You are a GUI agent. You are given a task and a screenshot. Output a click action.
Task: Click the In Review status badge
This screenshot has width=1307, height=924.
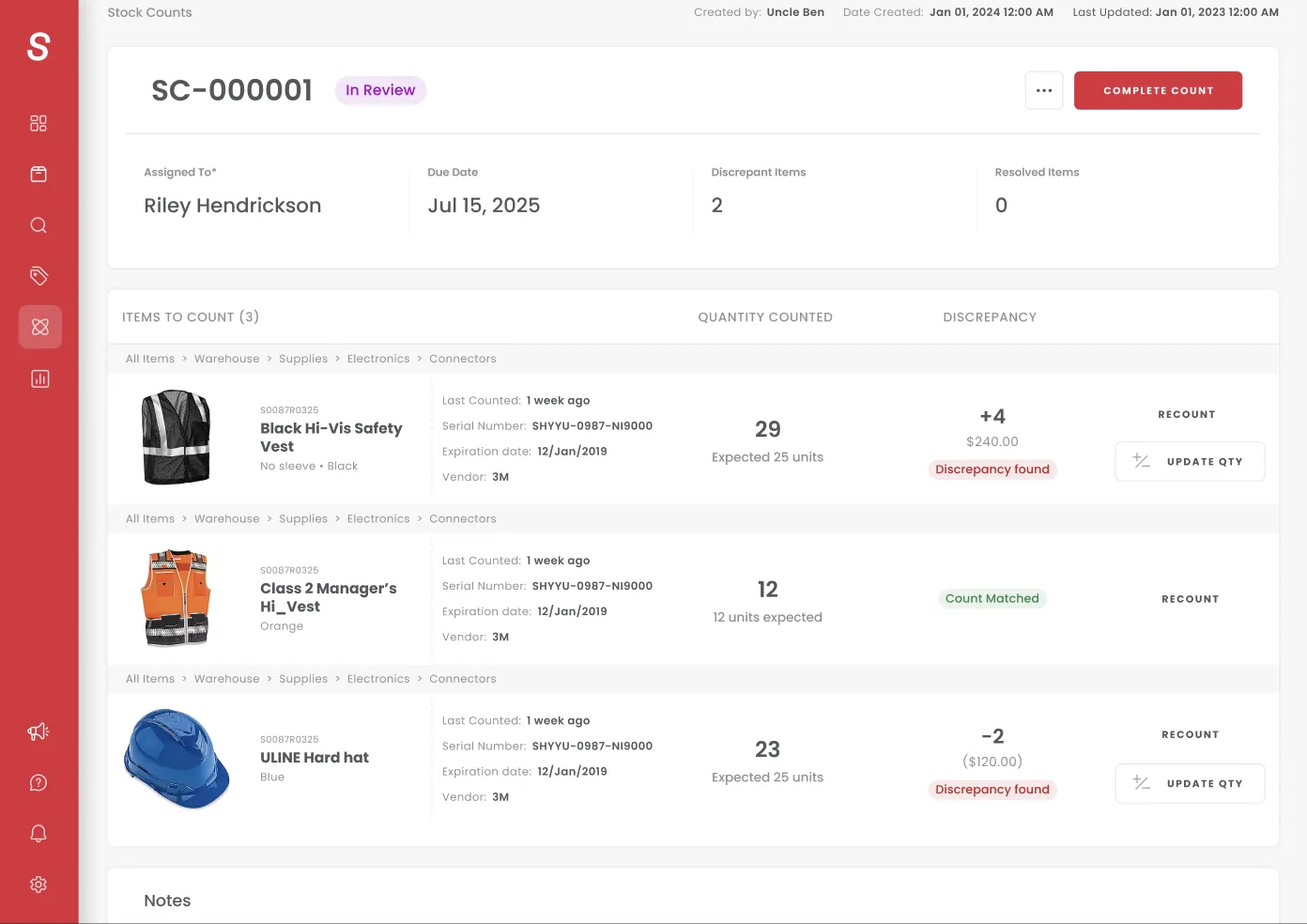pos(380,90)
